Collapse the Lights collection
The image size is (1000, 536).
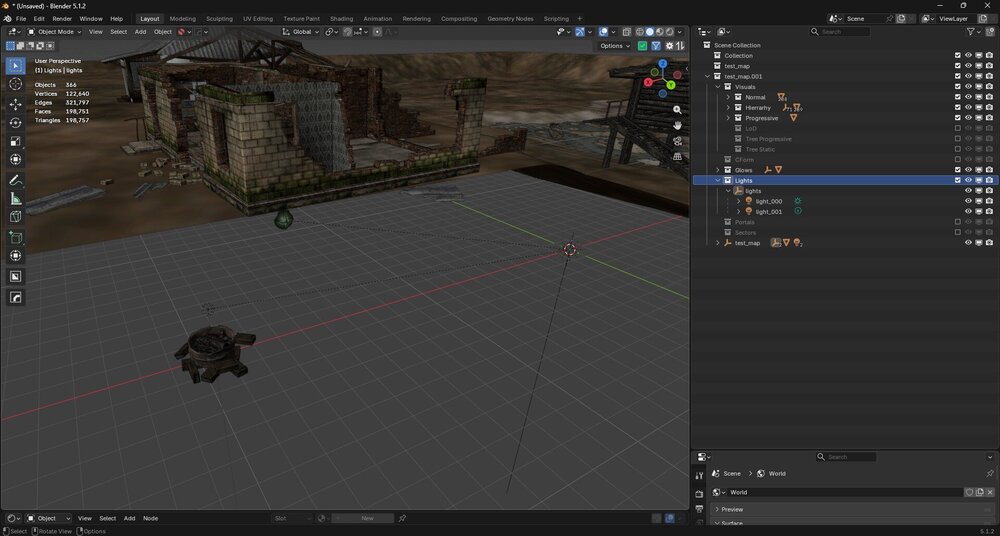click(x=717, y=181)
